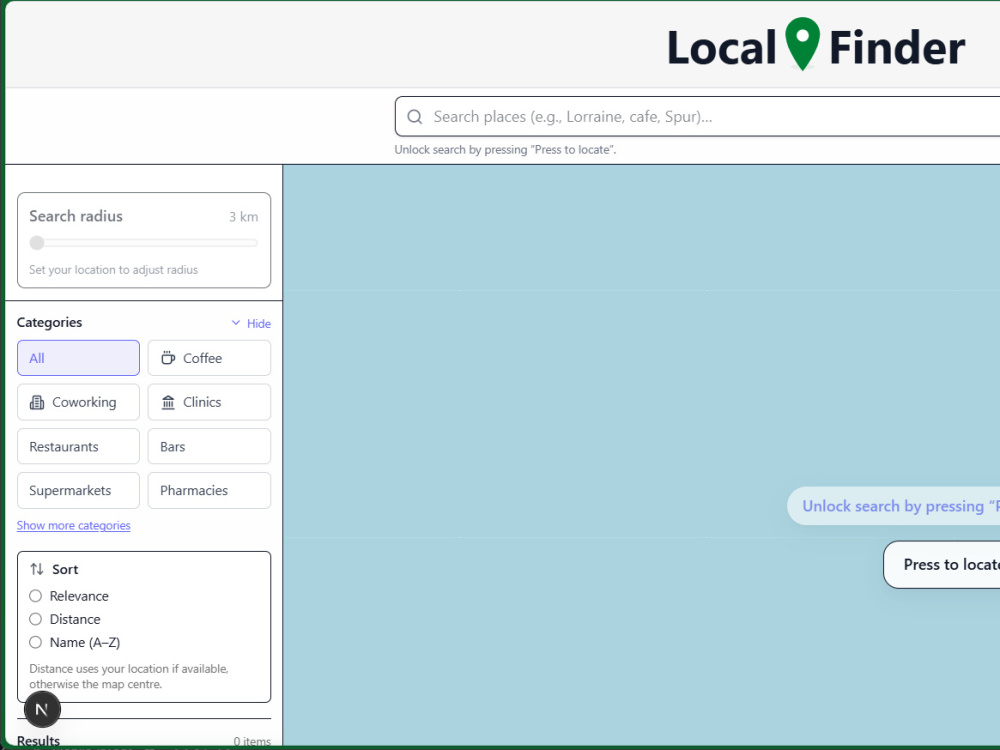The height and width of the screenshot is (750, 1000).
Task: Click the Clinics landmark icon
Action: coord(168,402)
